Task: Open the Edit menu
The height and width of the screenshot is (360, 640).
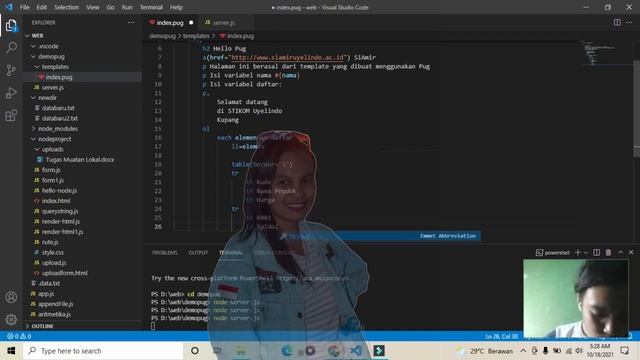Action: [x=42, y=7]
